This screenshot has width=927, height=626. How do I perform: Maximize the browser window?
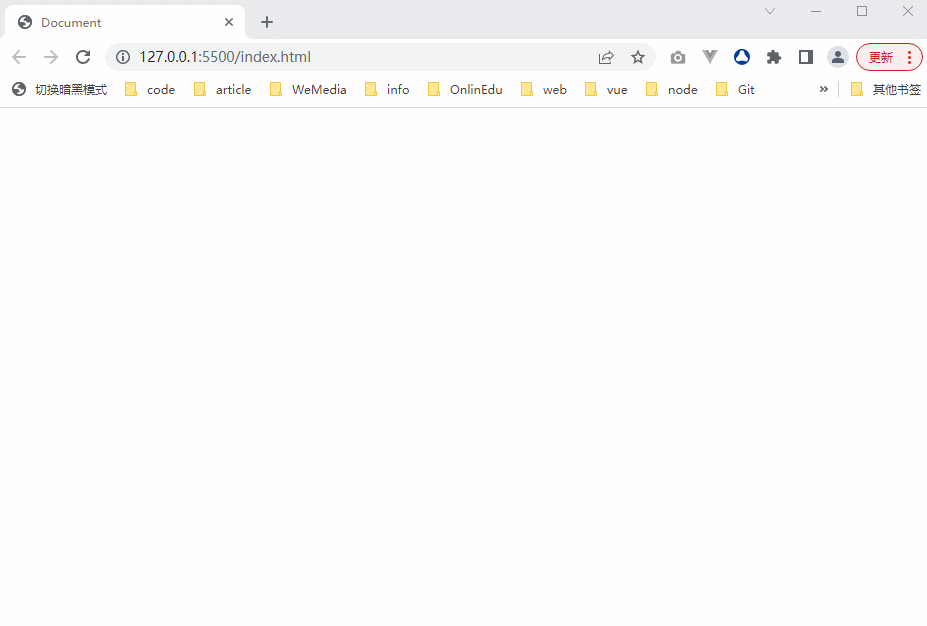coord(862,11)
